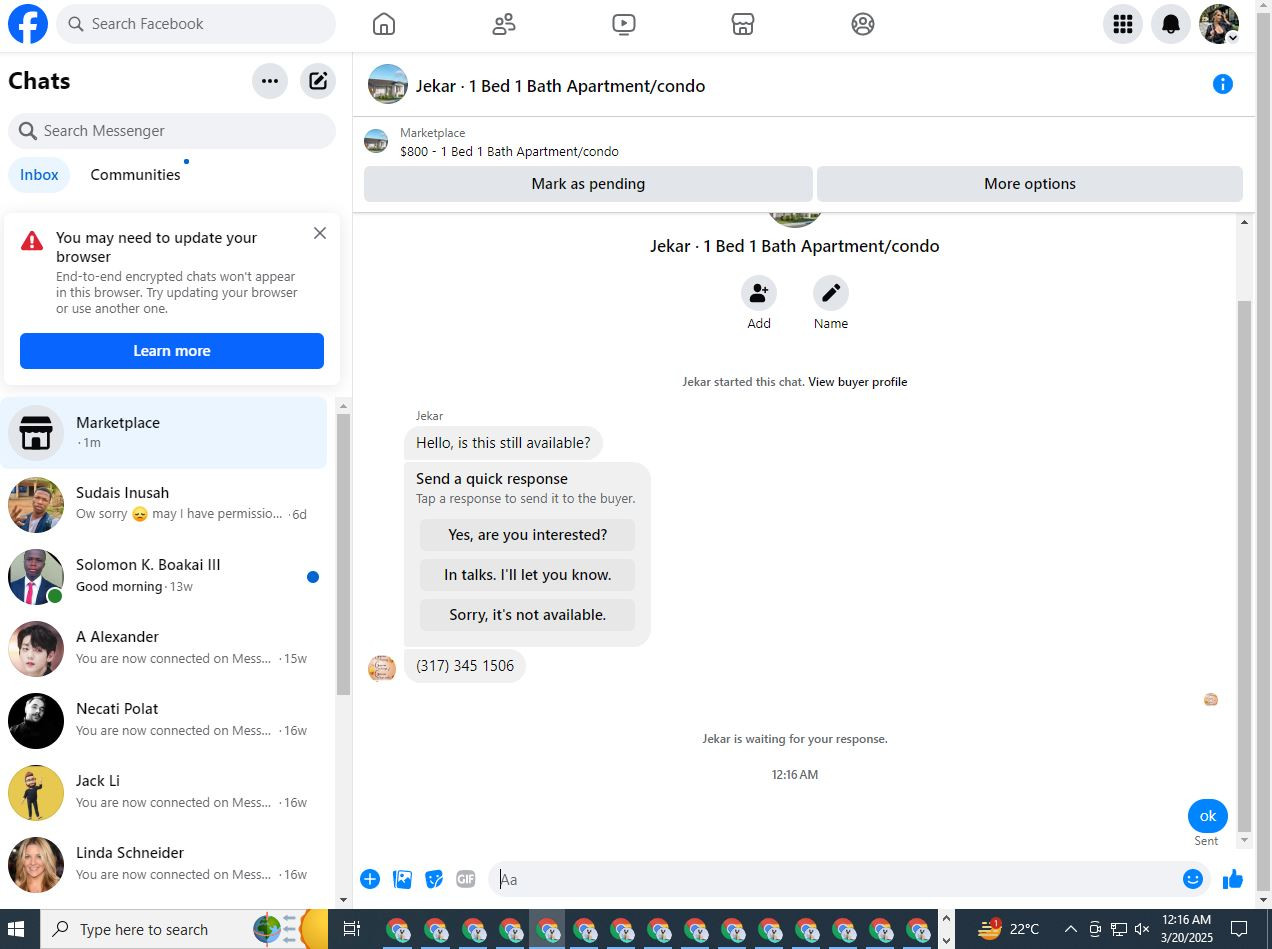Open the View buyer profile link
The height and width of the screenshot is (949, 1272).
click(x=857, y=382)
